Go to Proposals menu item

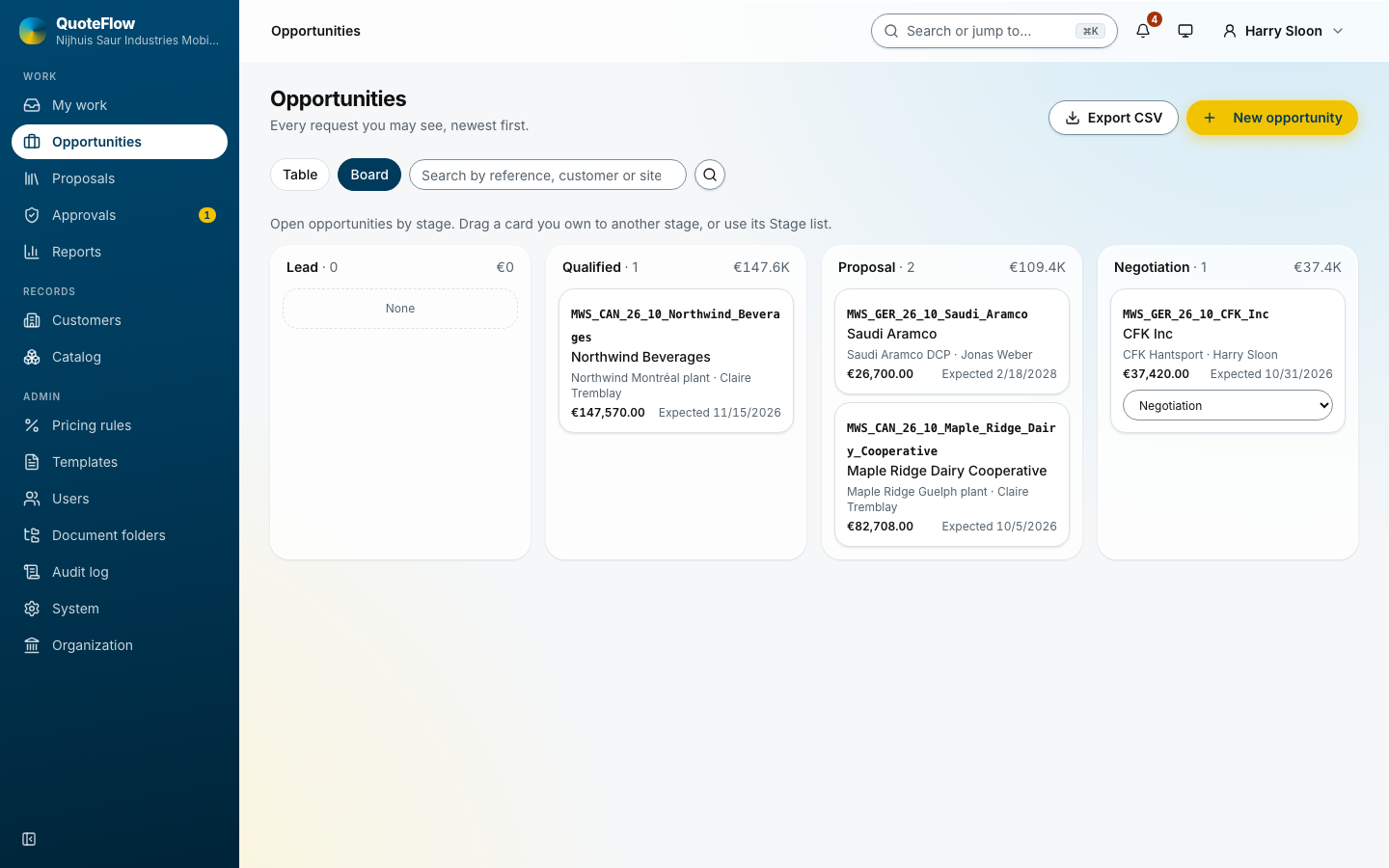pos(120,178)
